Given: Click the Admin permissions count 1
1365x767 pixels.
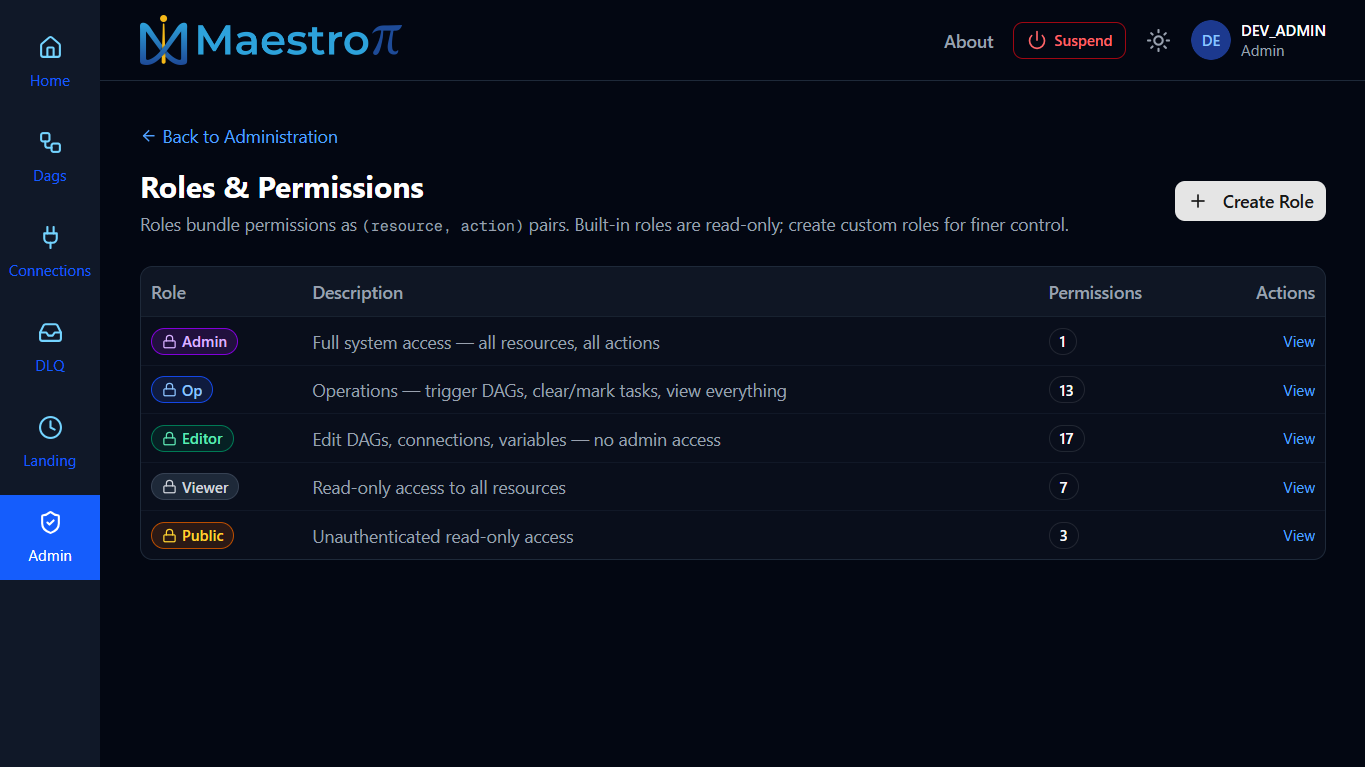Looking at the screenshot, I should (x=1063, y=342).
